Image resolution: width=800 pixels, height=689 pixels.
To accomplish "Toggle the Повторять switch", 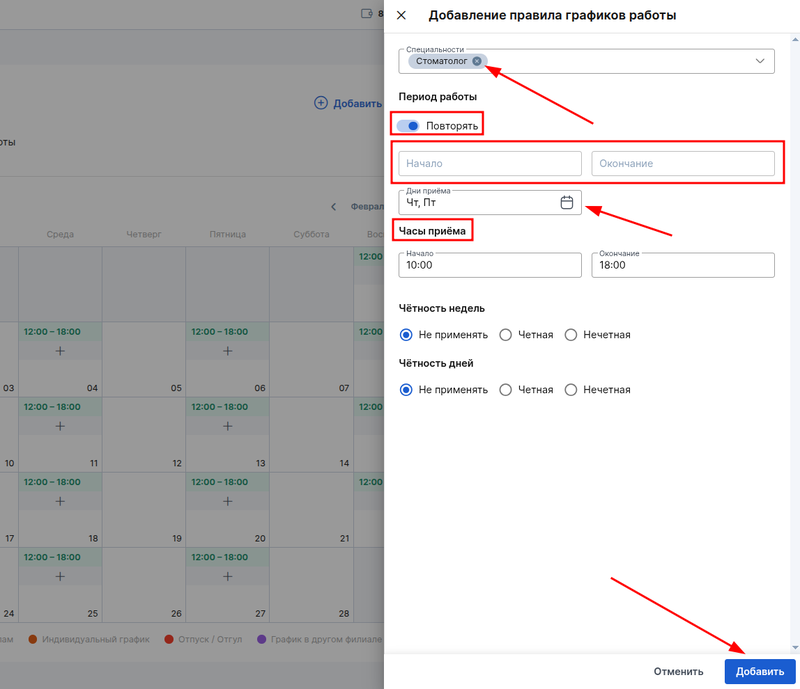I will pyautogui.click(x=408, y=126).
